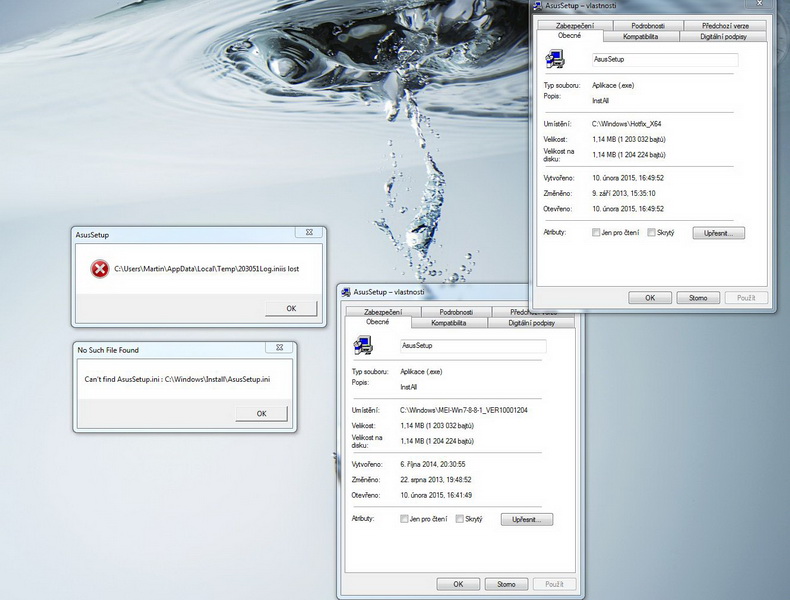790x600 pixels.
Task: Toggle Jen pro čtení in the upper properties window
Action: 616,232
